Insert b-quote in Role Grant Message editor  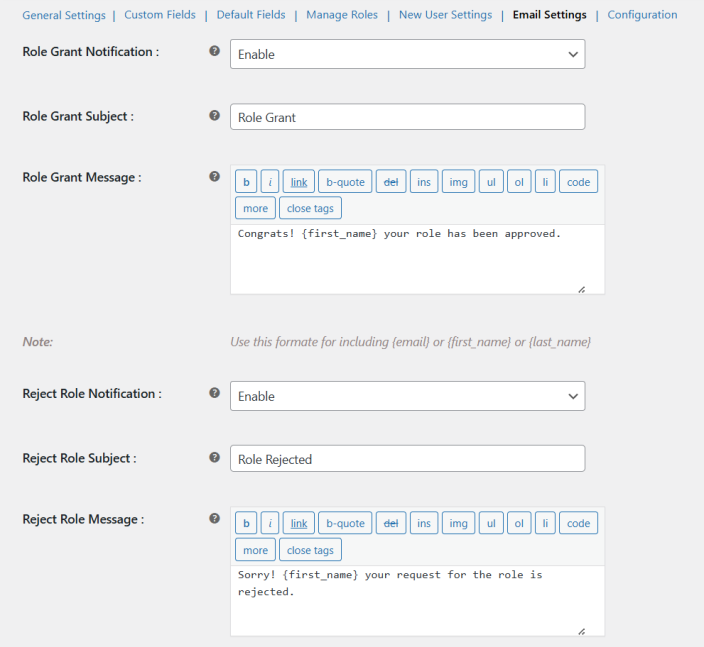click(345, 181)
